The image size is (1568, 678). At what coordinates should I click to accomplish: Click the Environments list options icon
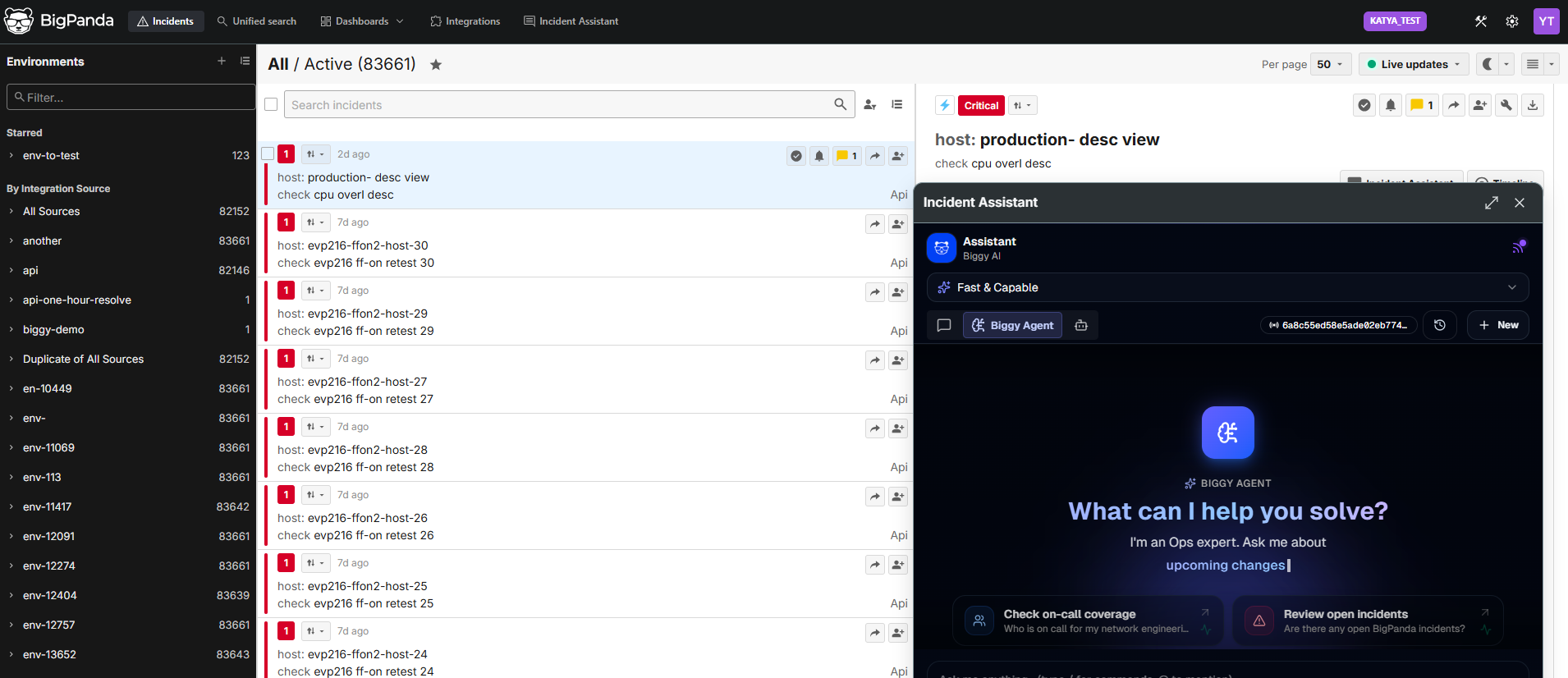click(245, 61)
